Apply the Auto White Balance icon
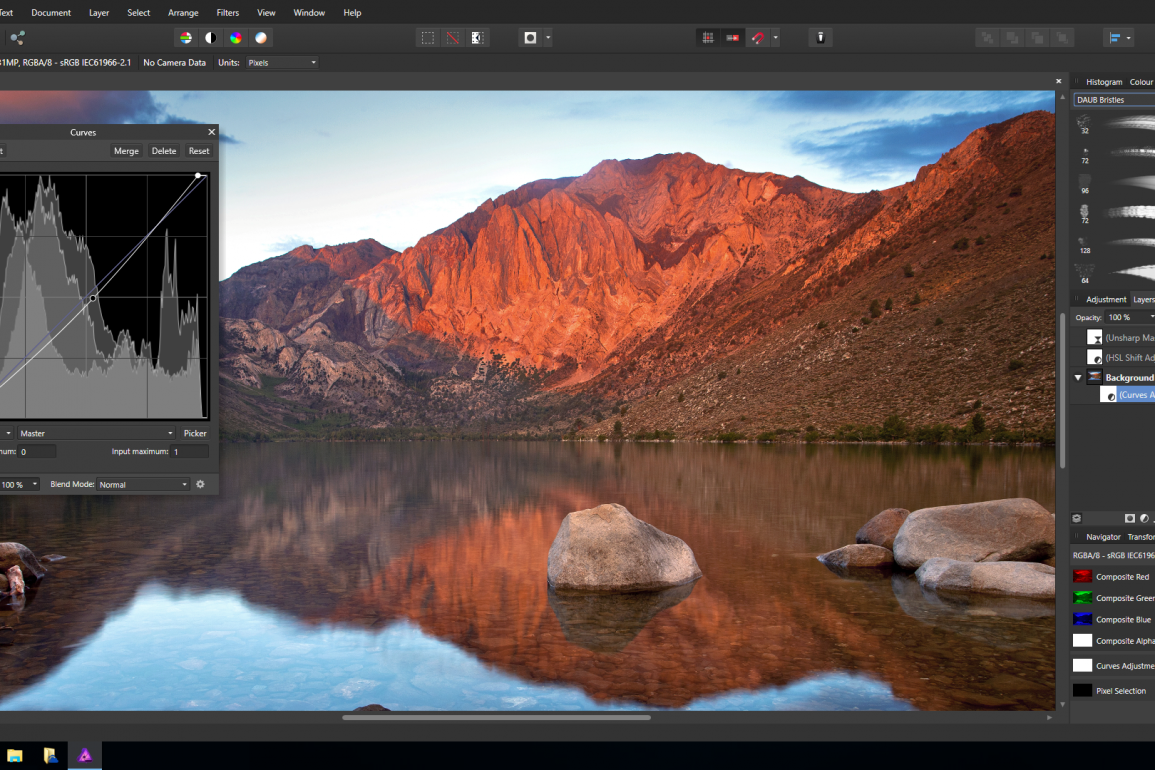This screenshot has width=1155, height=770. click(261, 37)
